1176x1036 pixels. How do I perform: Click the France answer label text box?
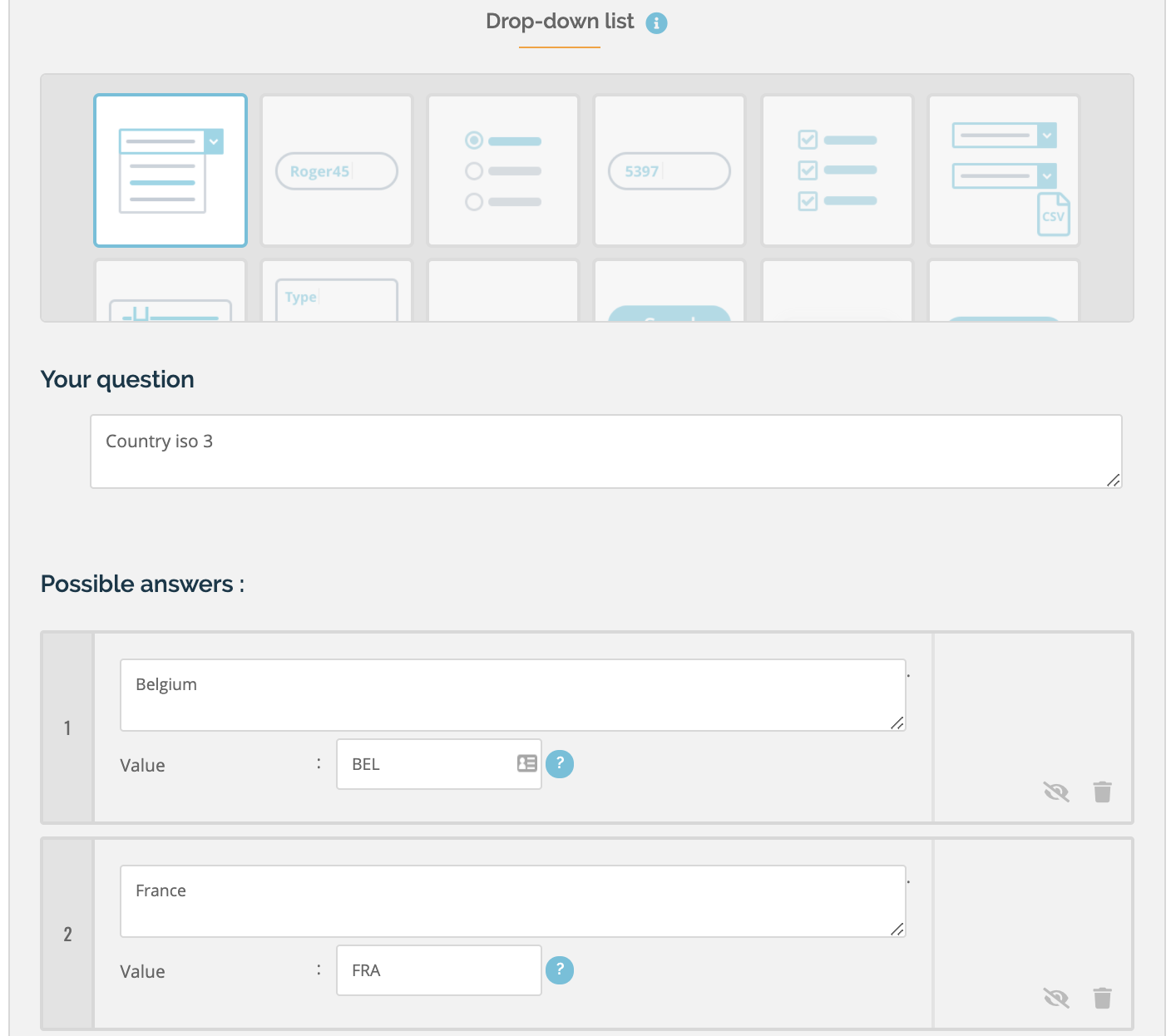tap(512, 900)
